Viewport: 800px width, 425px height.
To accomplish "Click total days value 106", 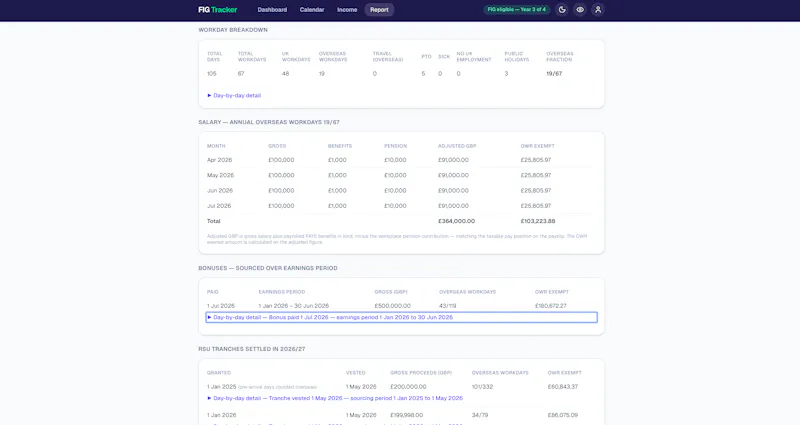I will pos(212,73).
